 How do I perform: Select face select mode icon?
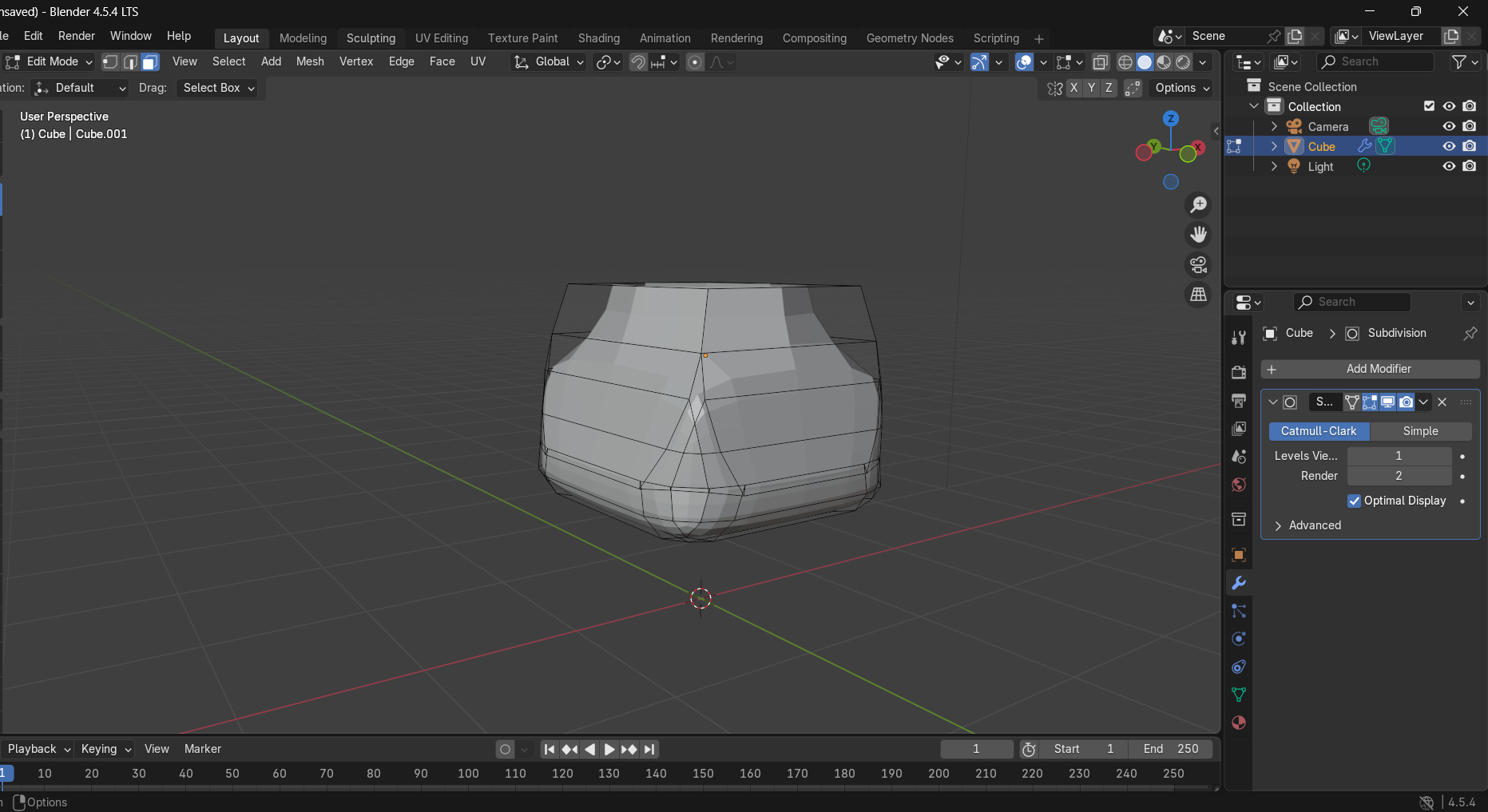coord(150,61)
